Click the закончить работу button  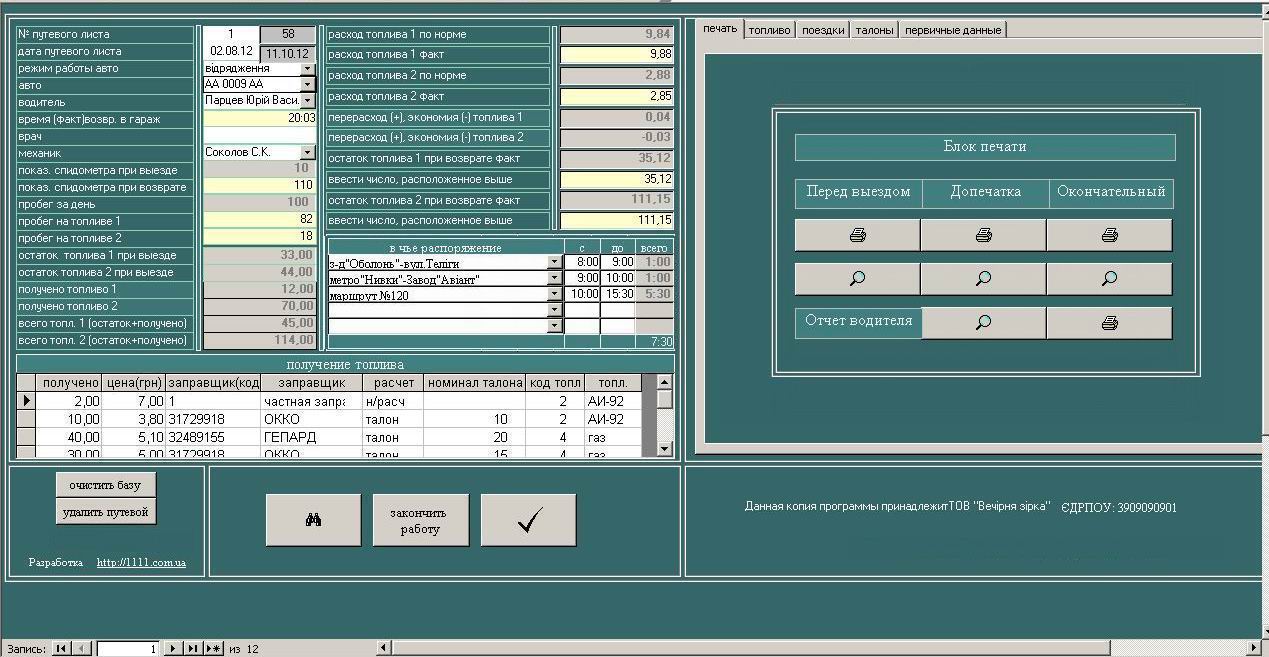pyautogui.click(x=420, y=520)
